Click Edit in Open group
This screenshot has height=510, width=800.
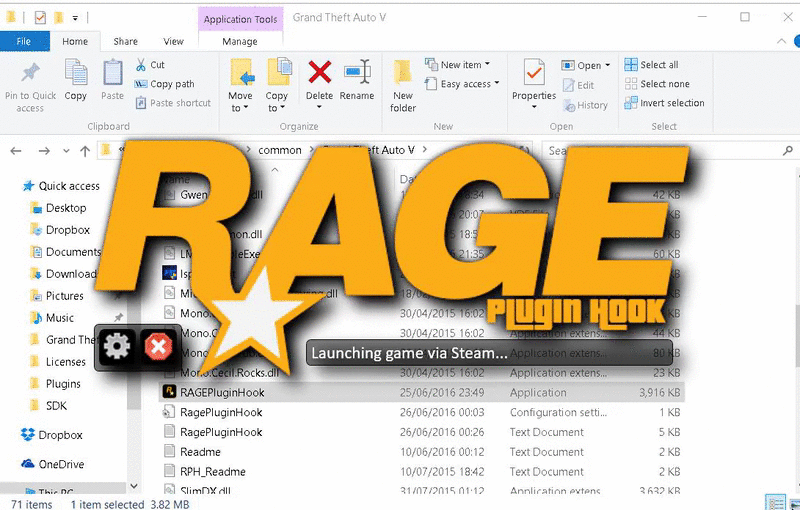coord(578,85)
